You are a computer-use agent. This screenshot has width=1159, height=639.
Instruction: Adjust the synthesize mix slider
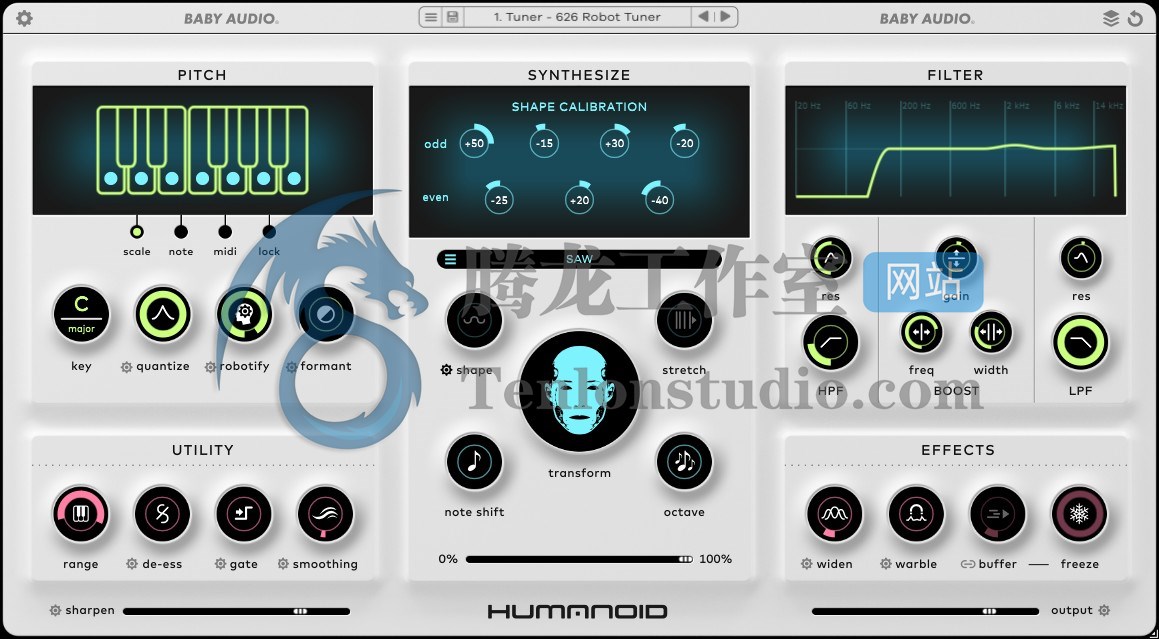pyautogui.click(x=580, y=560)
